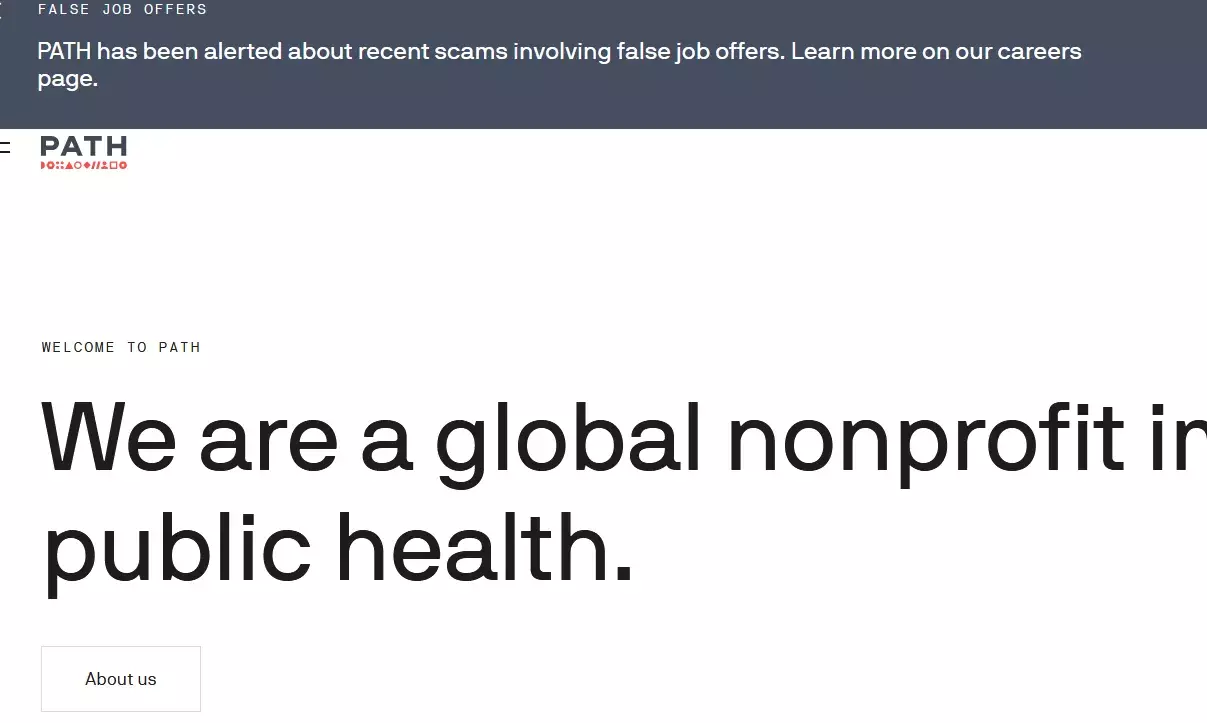Click the word are in the headline
Viewport: 1207px width, 723px height.
point(268,438)
